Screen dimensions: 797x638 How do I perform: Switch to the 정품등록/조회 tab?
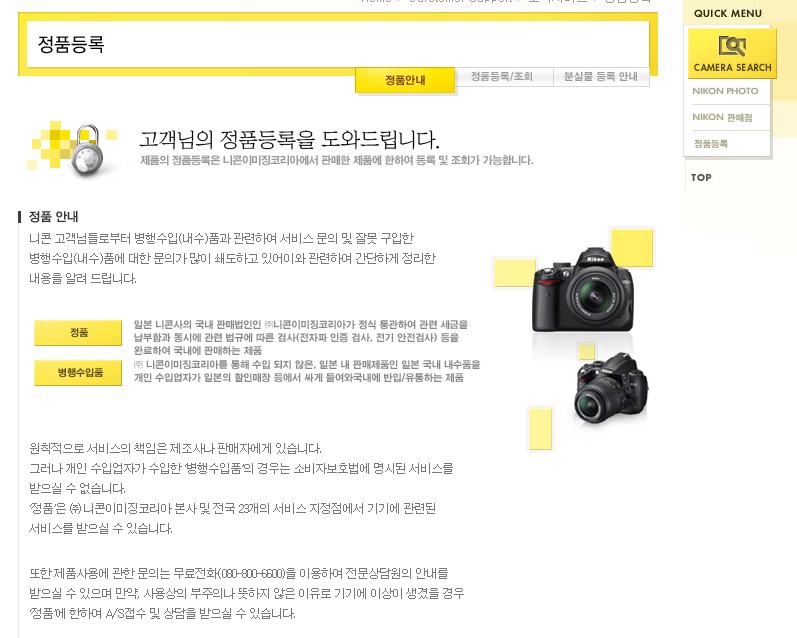[x=502, y=77]
